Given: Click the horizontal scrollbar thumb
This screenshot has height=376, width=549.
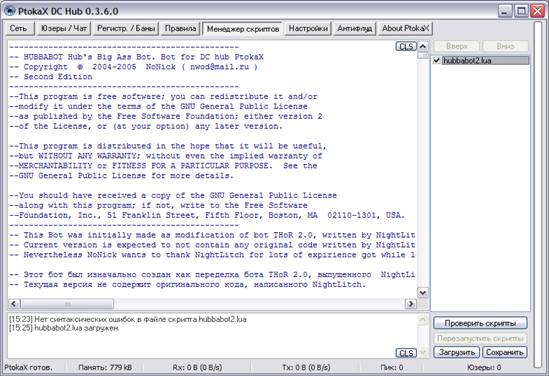Looking at the screenshot, I should tap(67, 304).
